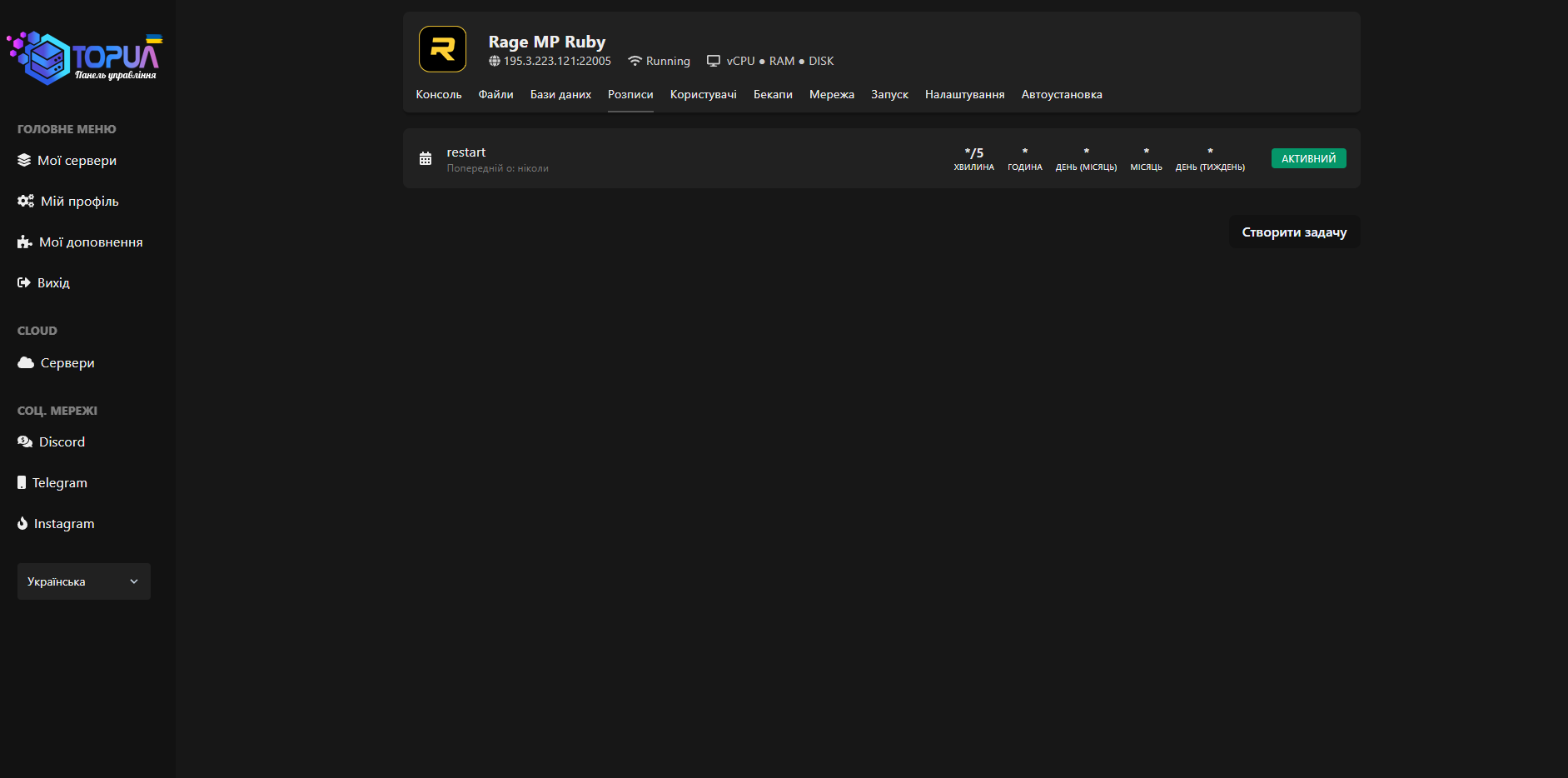Click the Rage MP Ruby server icon

coord(442,49)
